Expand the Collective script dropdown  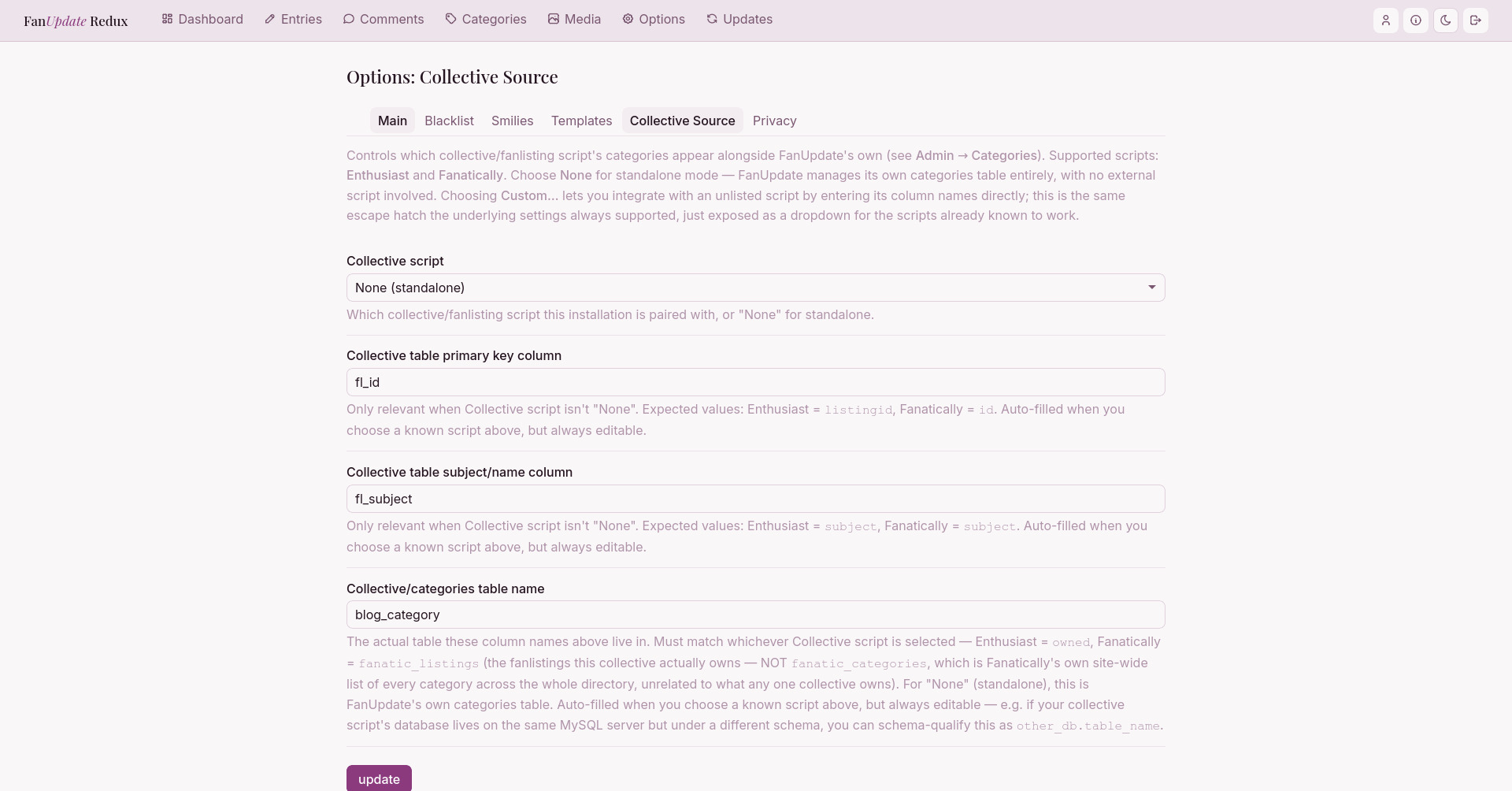coord(756,288)
